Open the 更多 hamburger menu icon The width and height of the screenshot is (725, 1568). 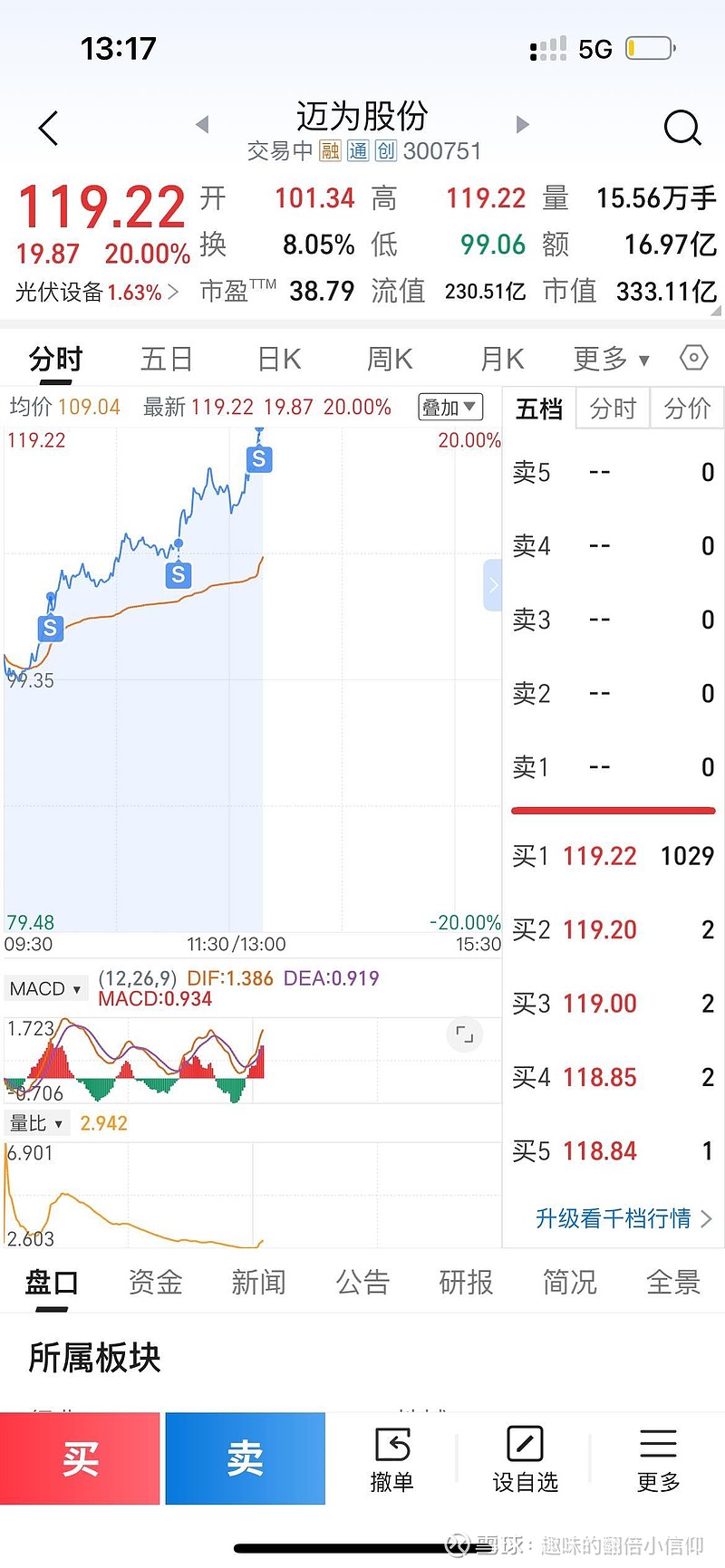point(658,1457)
